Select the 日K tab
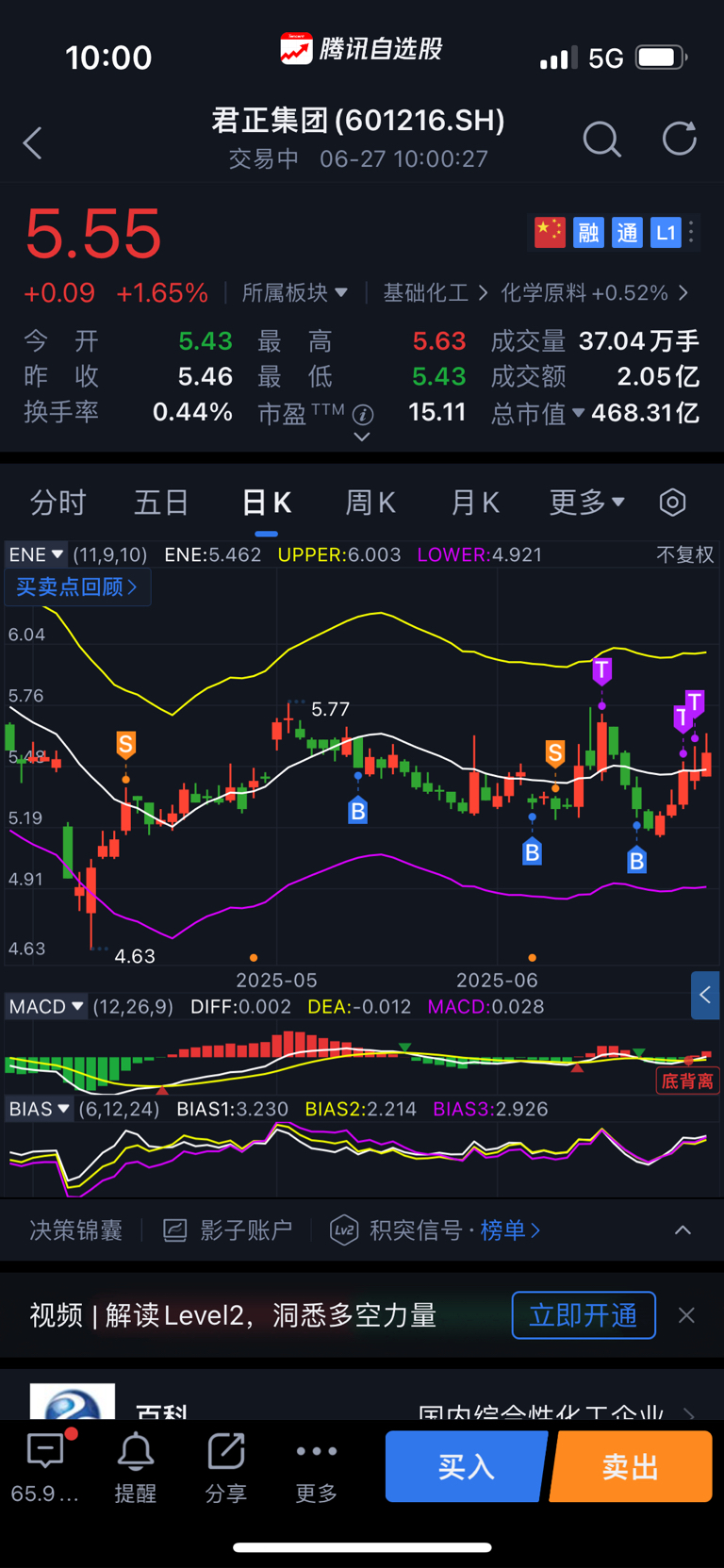Screen dimensions: 724x1568 click(267, 503)
